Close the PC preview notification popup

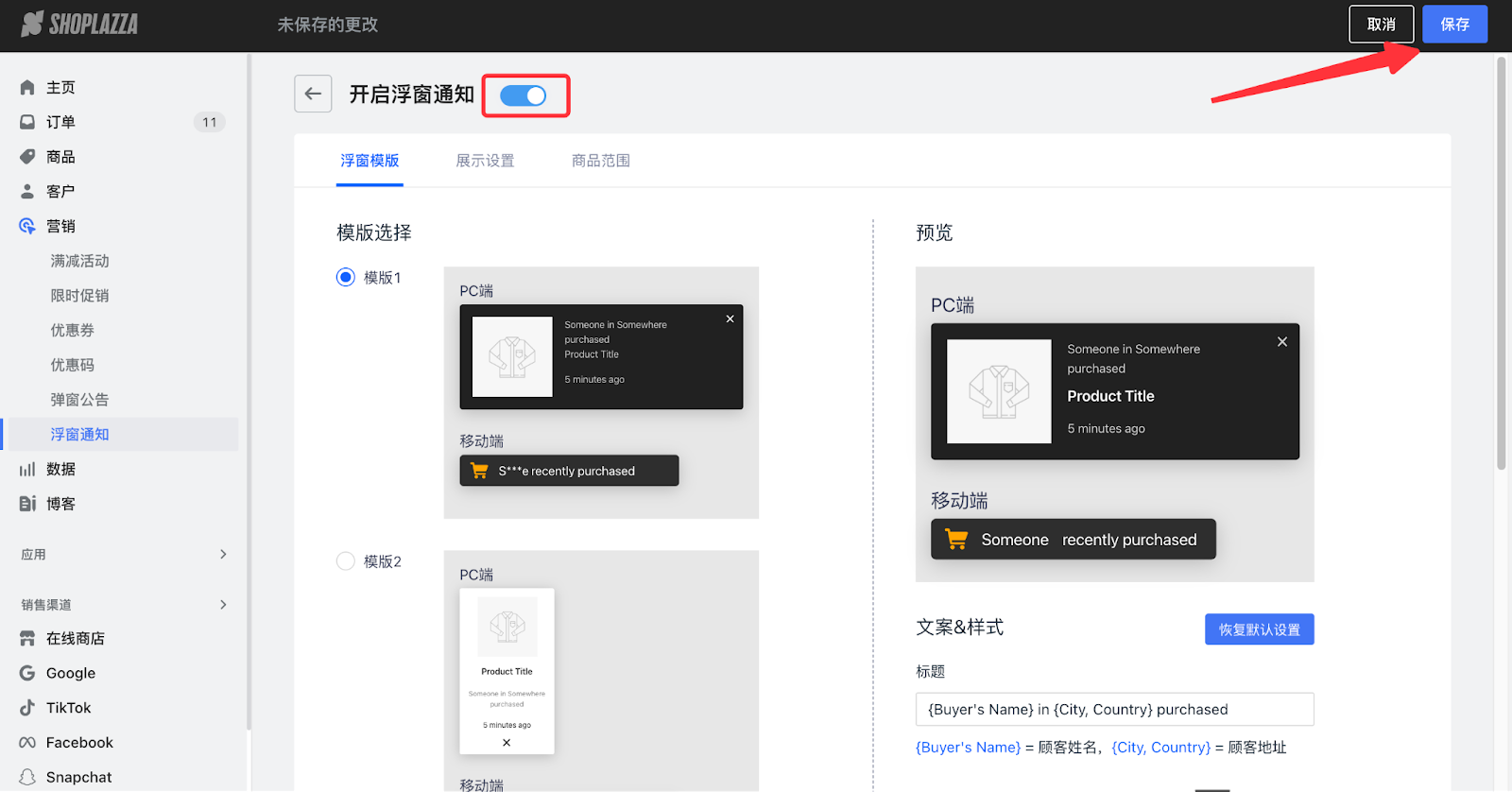pyautogui.click(x=1281, y=342)
